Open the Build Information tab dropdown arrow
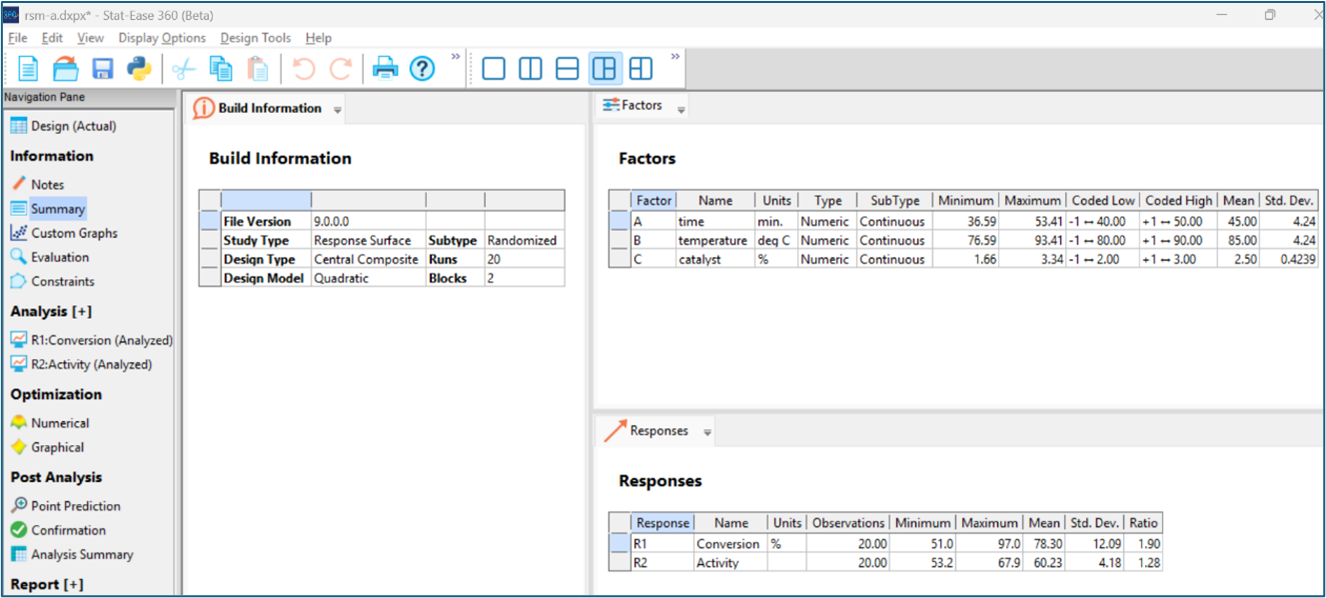The width and height of the screenshot is (1326, 598). (x=337, y=110)
